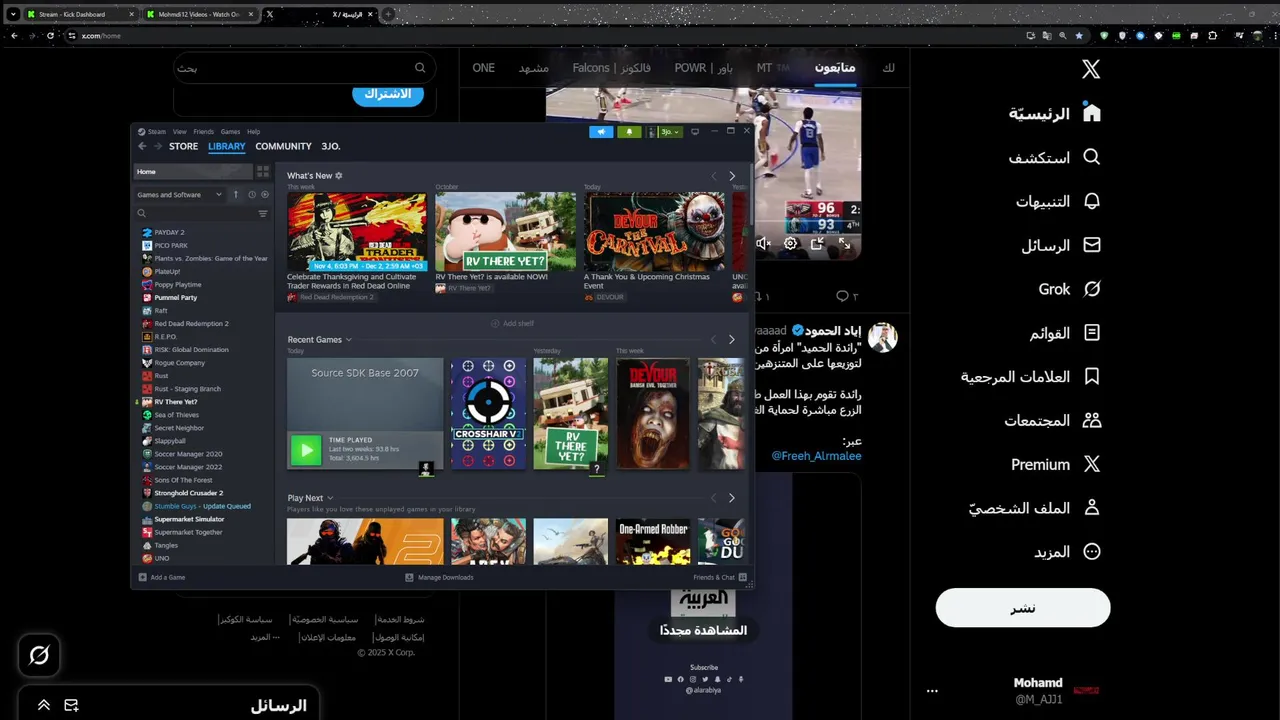The height and width of the screenshot is (720, 1280).
Task: Open More (المزيد) menu on X sidebar
Action: pyautogui.click(x=1068, y=552)
